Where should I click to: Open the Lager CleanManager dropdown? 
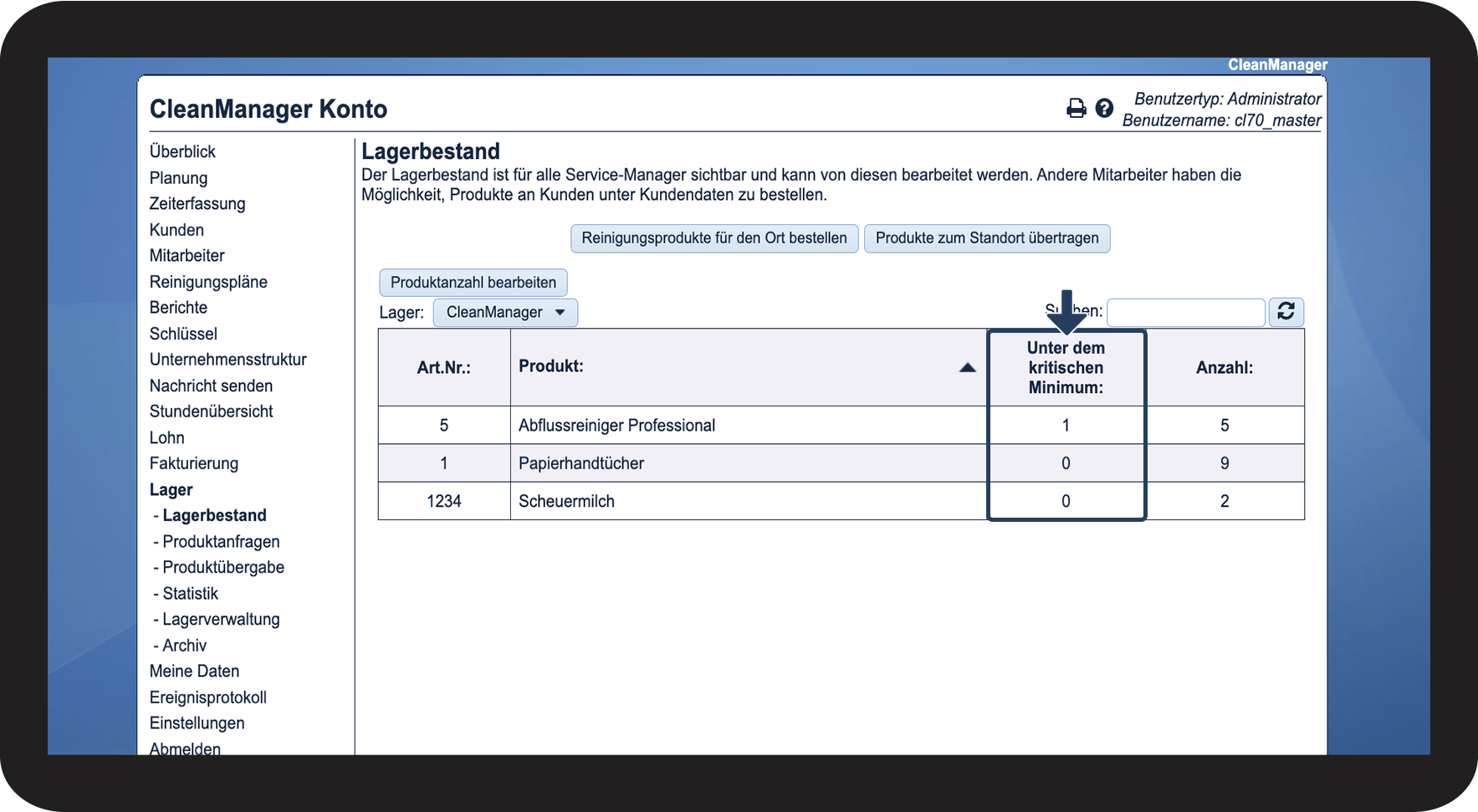(x=505, y=312)
